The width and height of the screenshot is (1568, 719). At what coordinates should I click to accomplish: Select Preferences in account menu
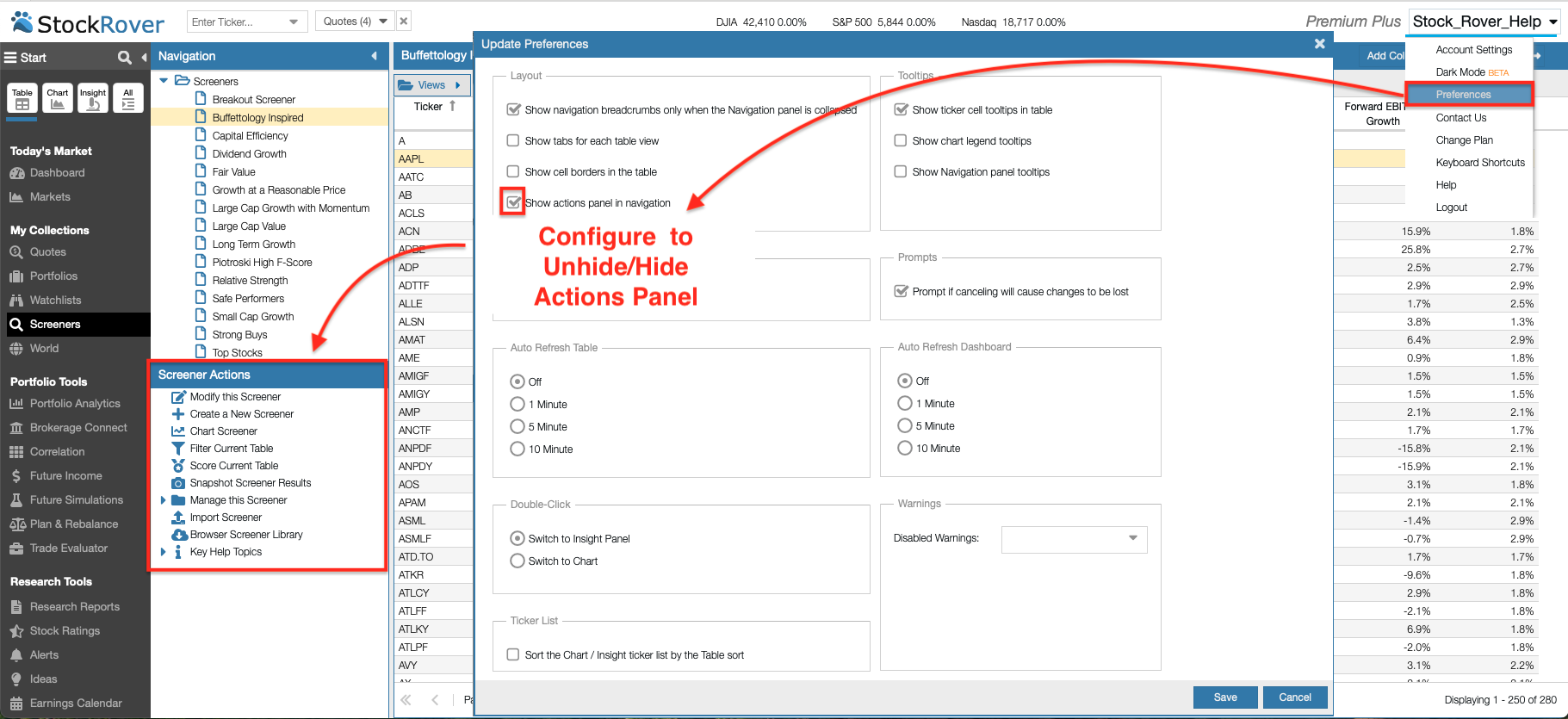[x=1463, y=95]
